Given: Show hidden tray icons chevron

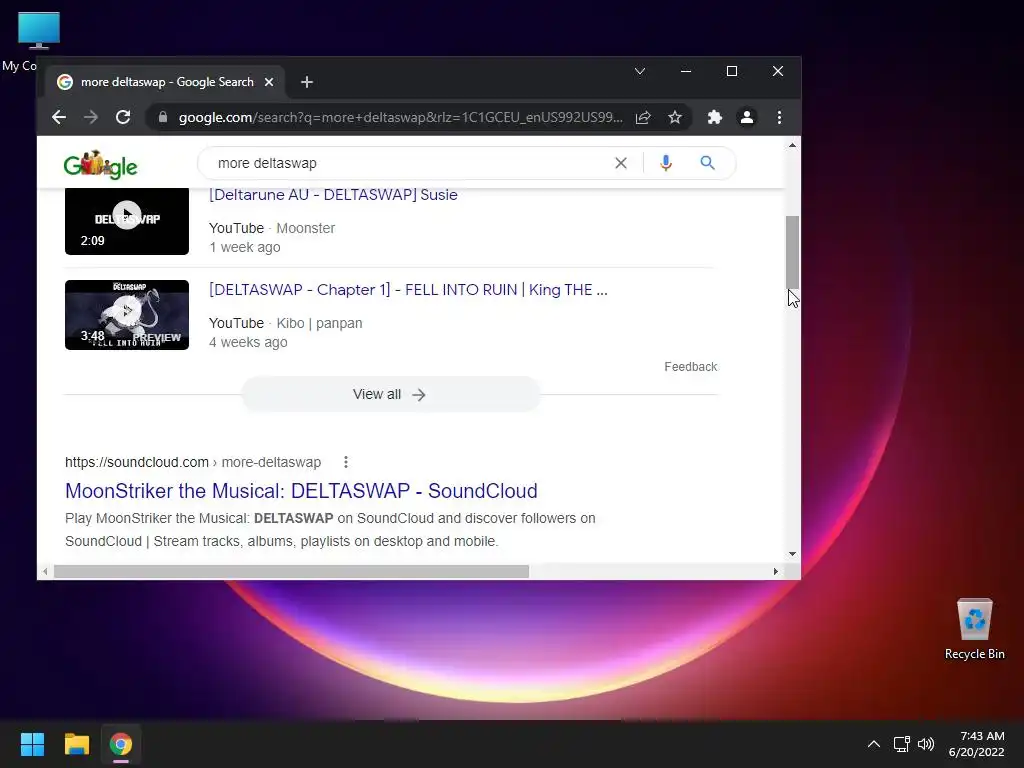Looking at the screenshot, I should (x=874, y=744).
